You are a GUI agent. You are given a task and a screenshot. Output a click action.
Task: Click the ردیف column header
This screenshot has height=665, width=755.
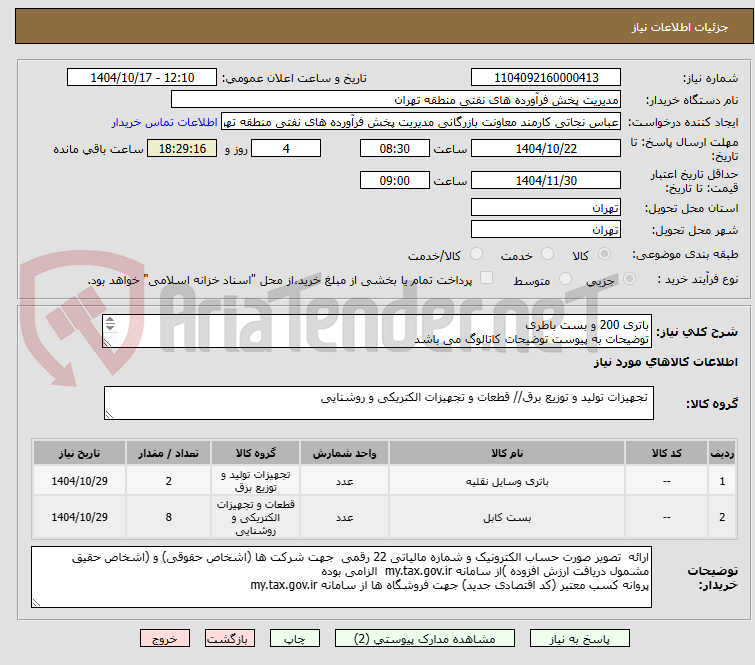[x=722, y=453]
